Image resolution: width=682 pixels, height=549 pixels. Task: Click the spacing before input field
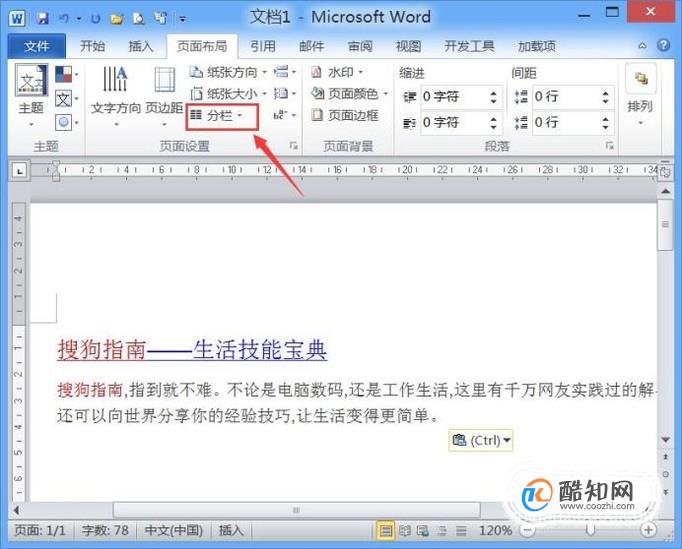pos(565,96)
